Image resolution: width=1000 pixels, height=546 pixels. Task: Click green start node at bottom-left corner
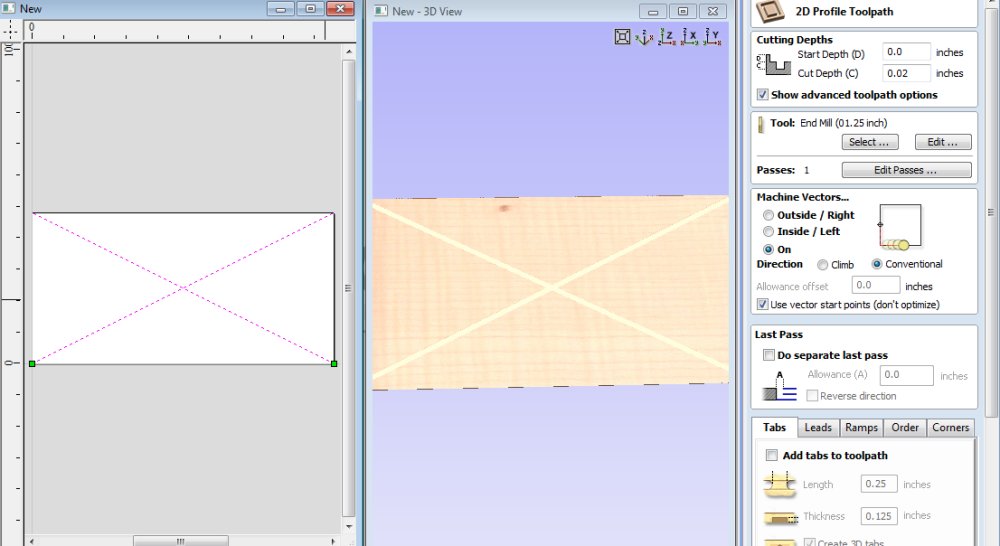[x=32, y=364]
